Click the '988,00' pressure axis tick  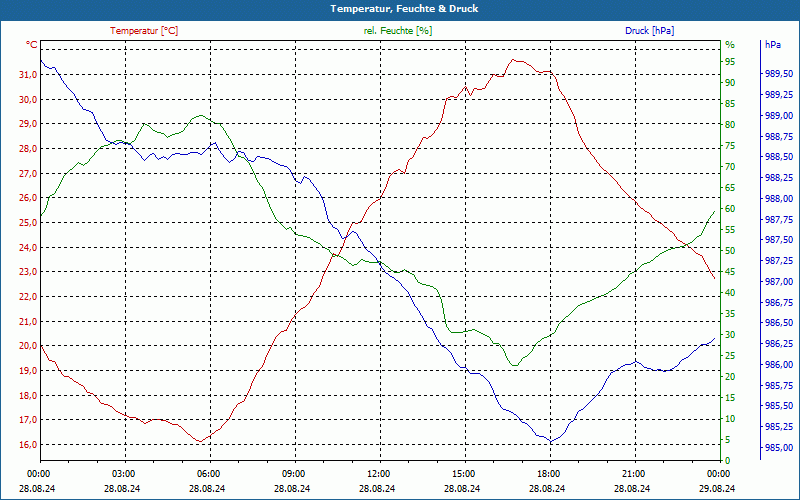tap(779, 198)
